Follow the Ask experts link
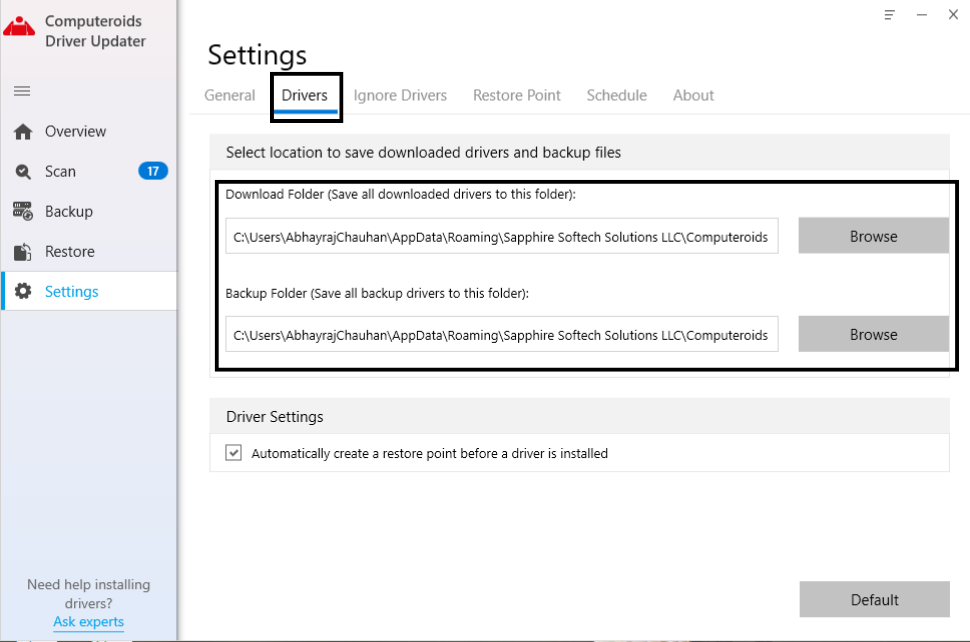 (88, 622)
